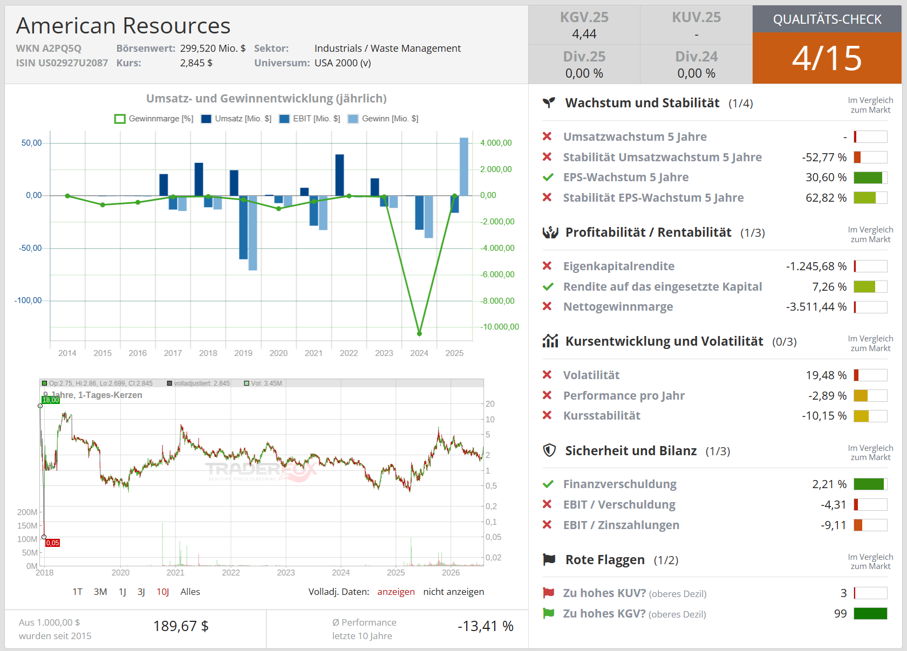Select the 3M chart time range
Image resolution: width=907 pixels, height=651 pixels.
pos(101,591)
